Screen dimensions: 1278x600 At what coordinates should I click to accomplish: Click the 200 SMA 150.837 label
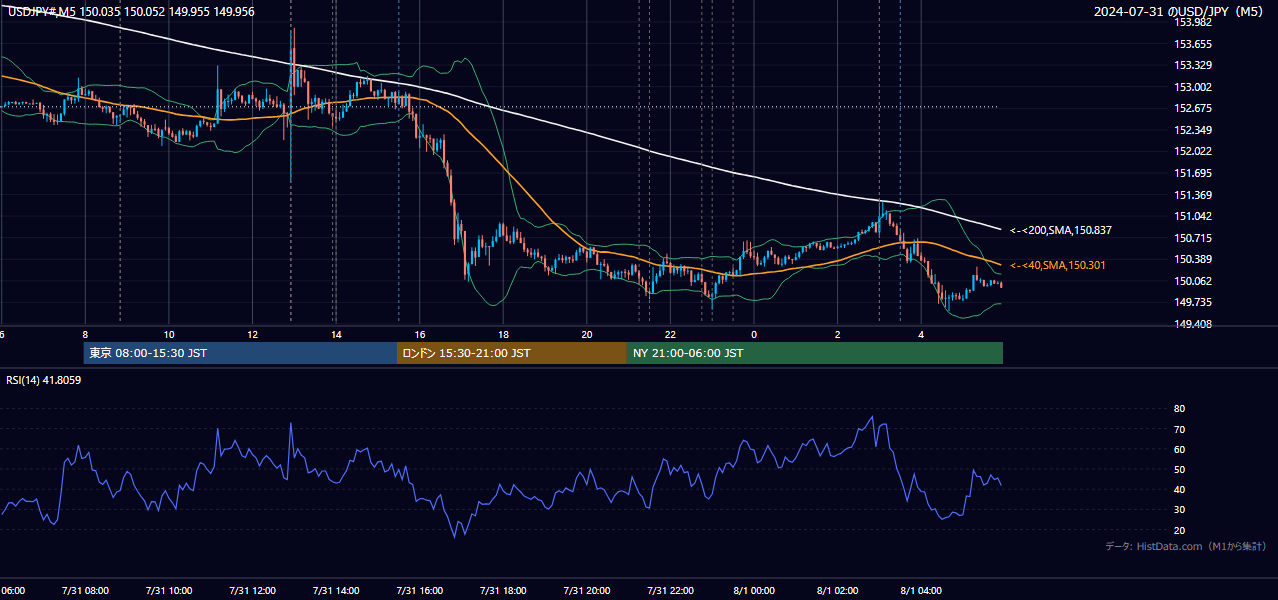pos(1061,230)
